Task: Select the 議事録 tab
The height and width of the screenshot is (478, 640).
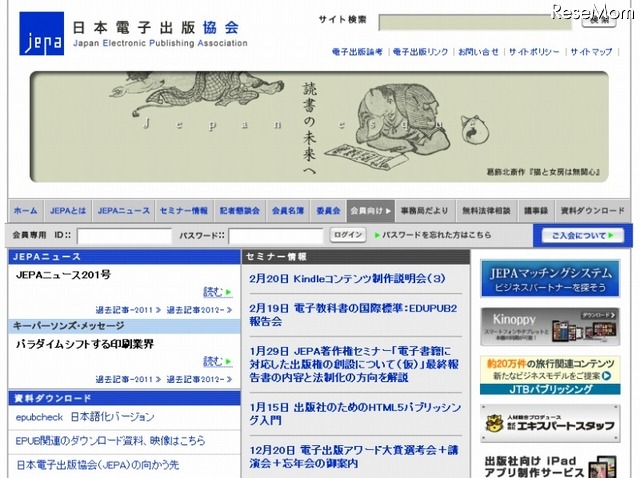Action: coord(536,211)
